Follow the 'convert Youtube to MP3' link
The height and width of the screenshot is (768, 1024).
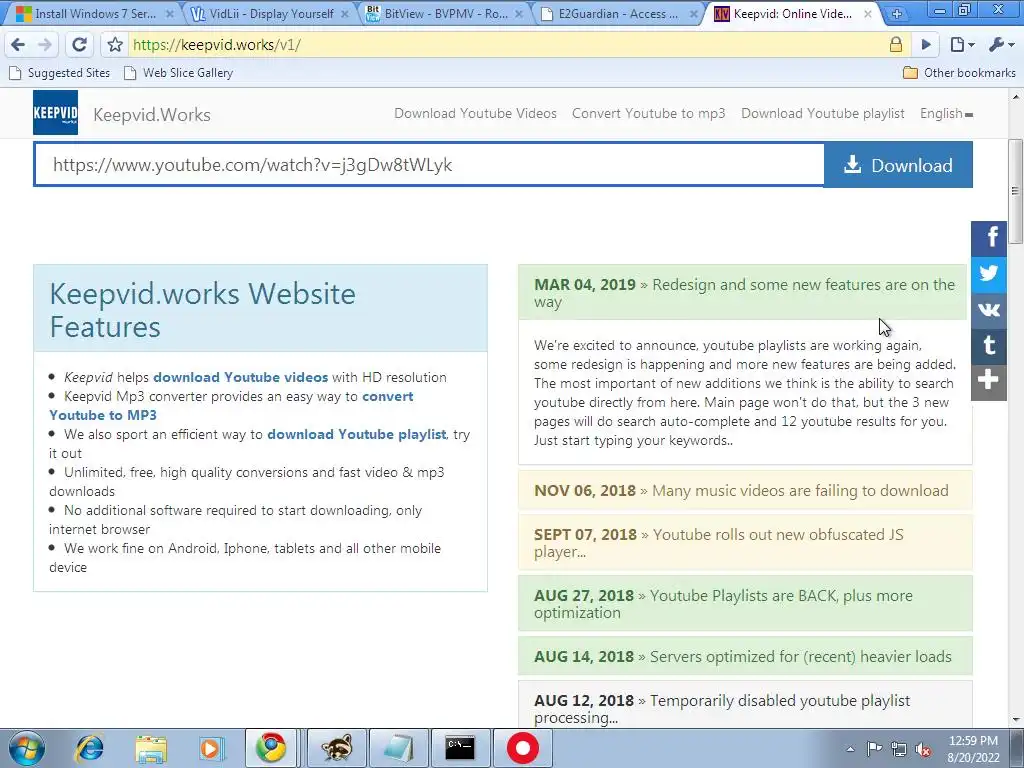pyautogui.click(x=231, y=406)
